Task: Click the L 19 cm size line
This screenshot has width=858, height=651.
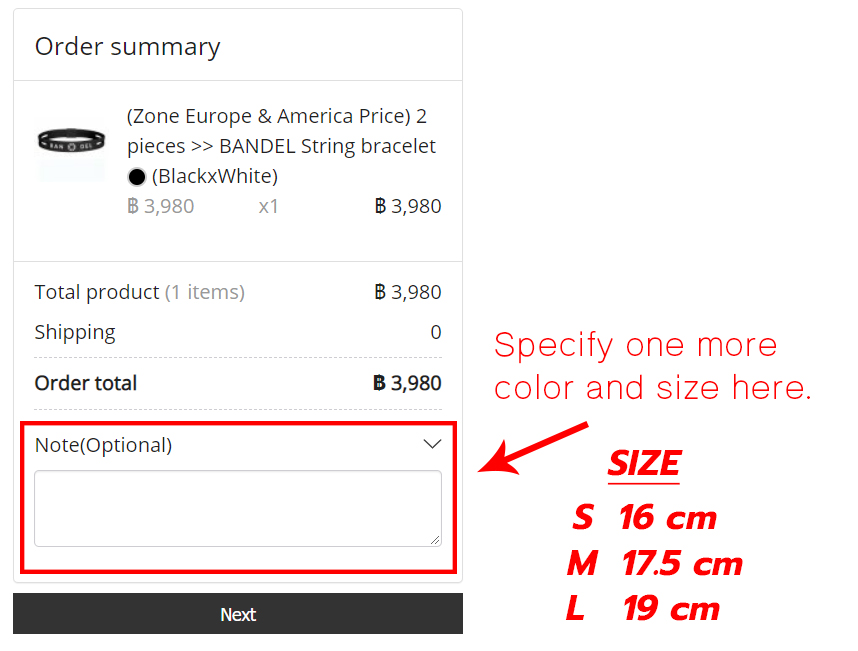Action: pyautogui.click(x=643, y=608)
